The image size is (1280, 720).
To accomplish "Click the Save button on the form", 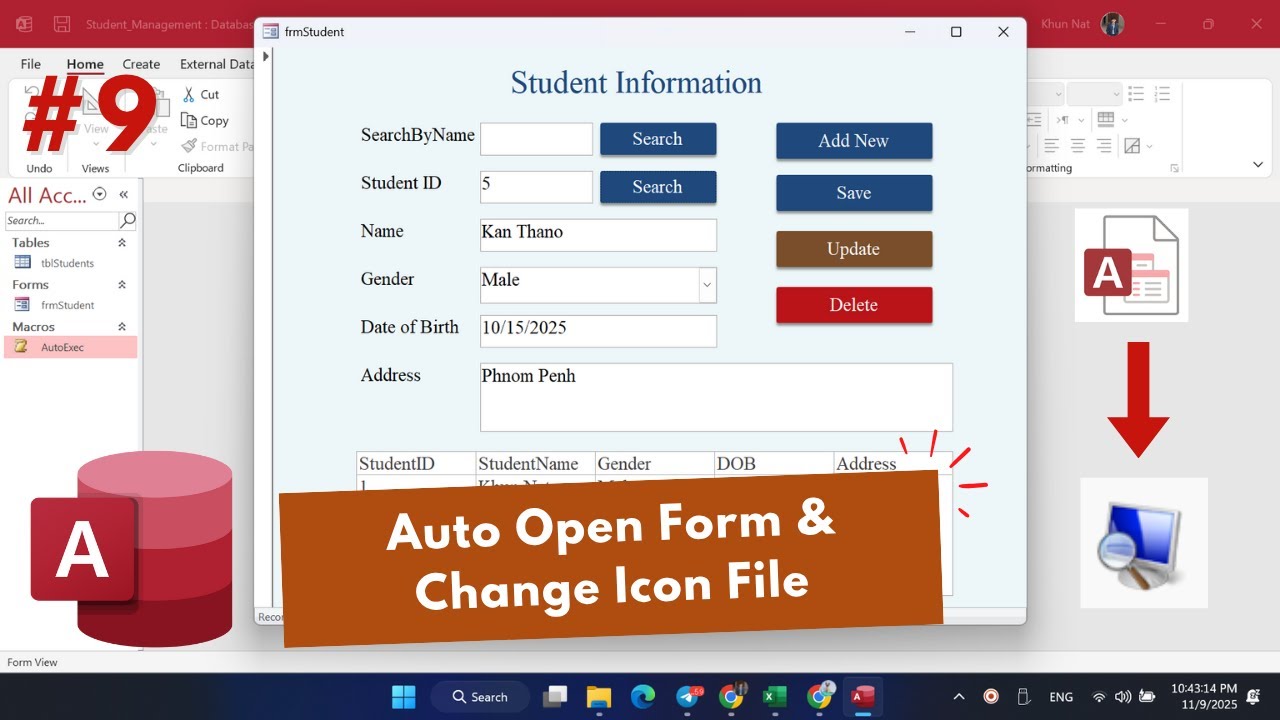I will point(854,193).
